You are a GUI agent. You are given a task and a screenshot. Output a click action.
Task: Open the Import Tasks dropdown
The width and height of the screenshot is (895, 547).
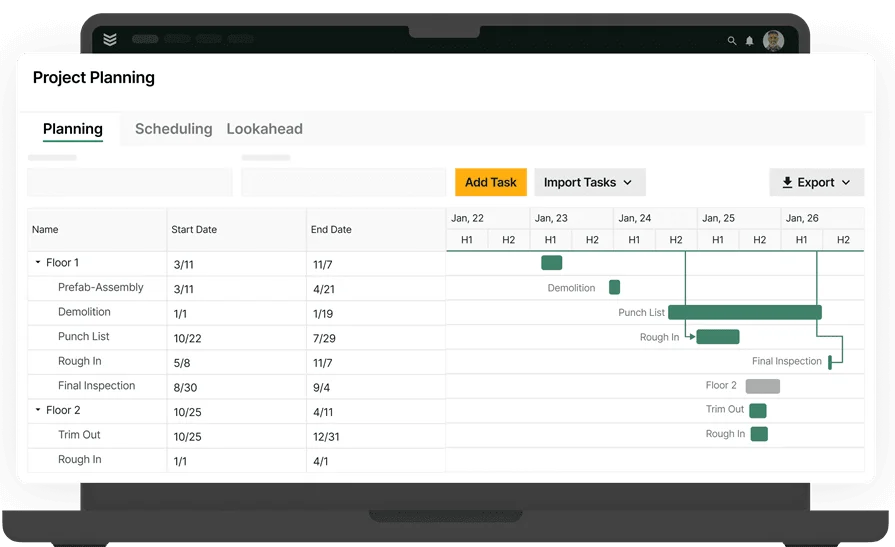[589, 182]
